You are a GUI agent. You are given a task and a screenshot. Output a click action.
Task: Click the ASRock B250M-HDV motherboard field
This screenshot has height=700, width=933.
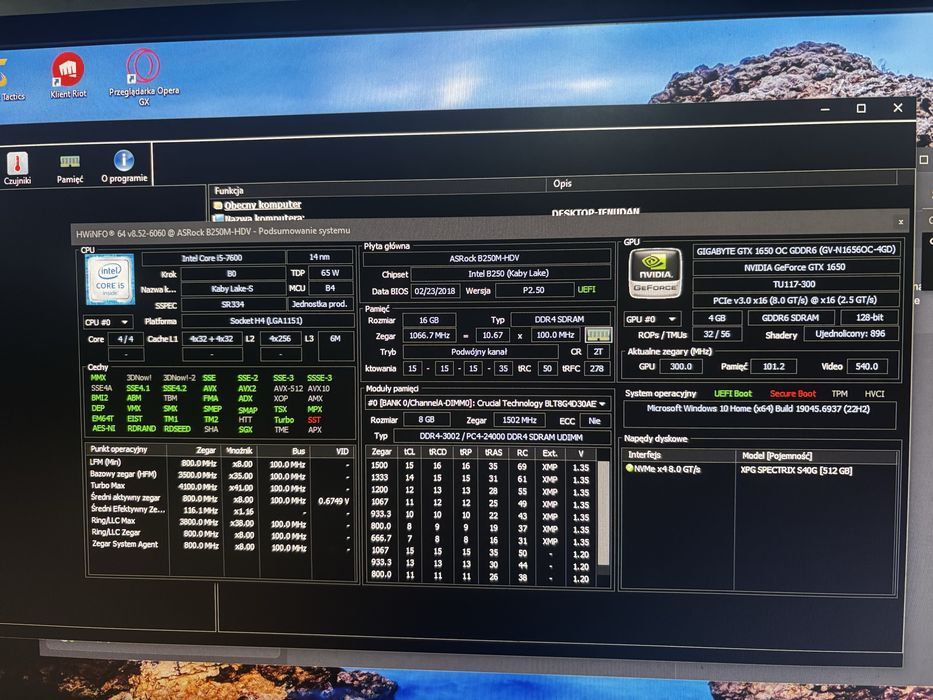(x=484, y=258)
